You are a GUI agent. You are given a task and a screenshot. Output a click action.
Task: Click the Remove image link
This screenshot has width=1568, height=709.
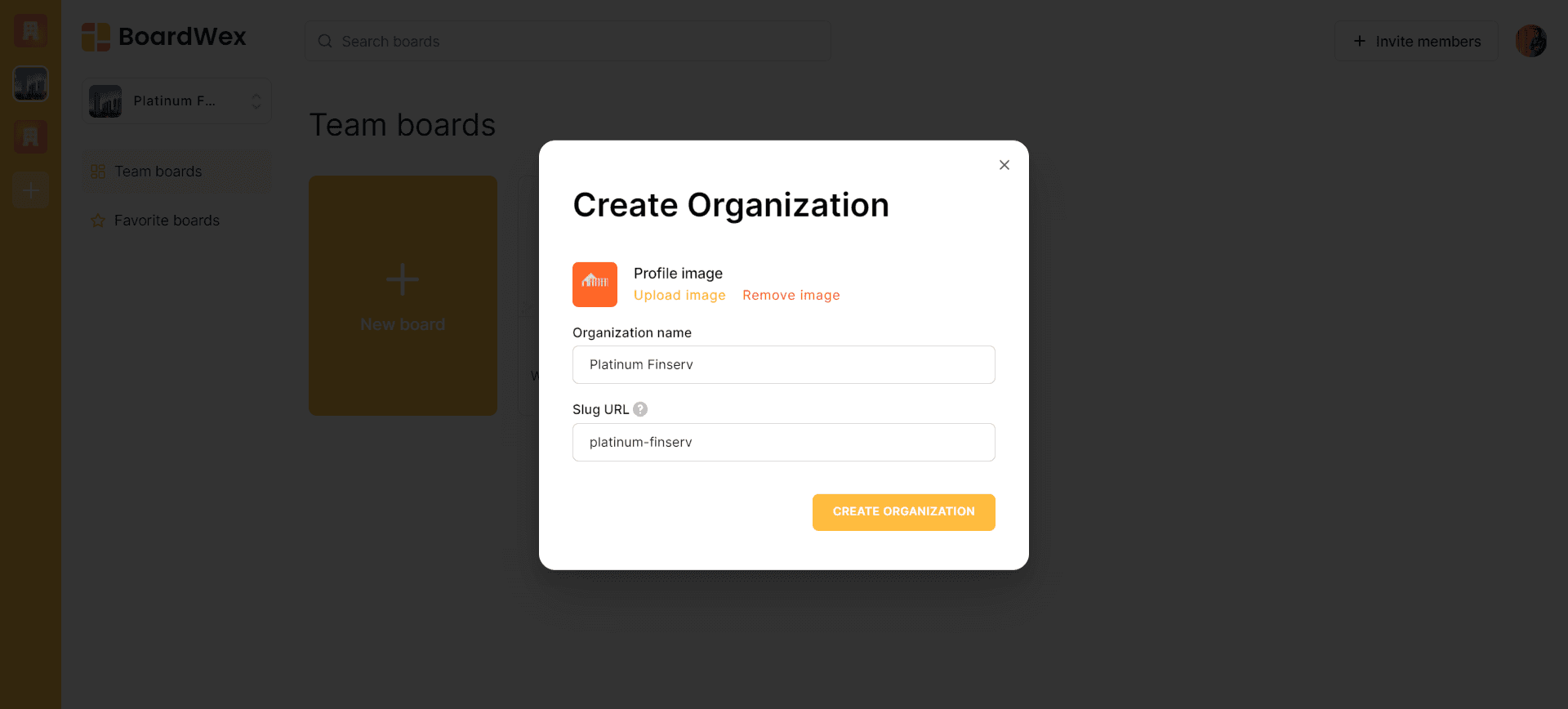(791, 296)
